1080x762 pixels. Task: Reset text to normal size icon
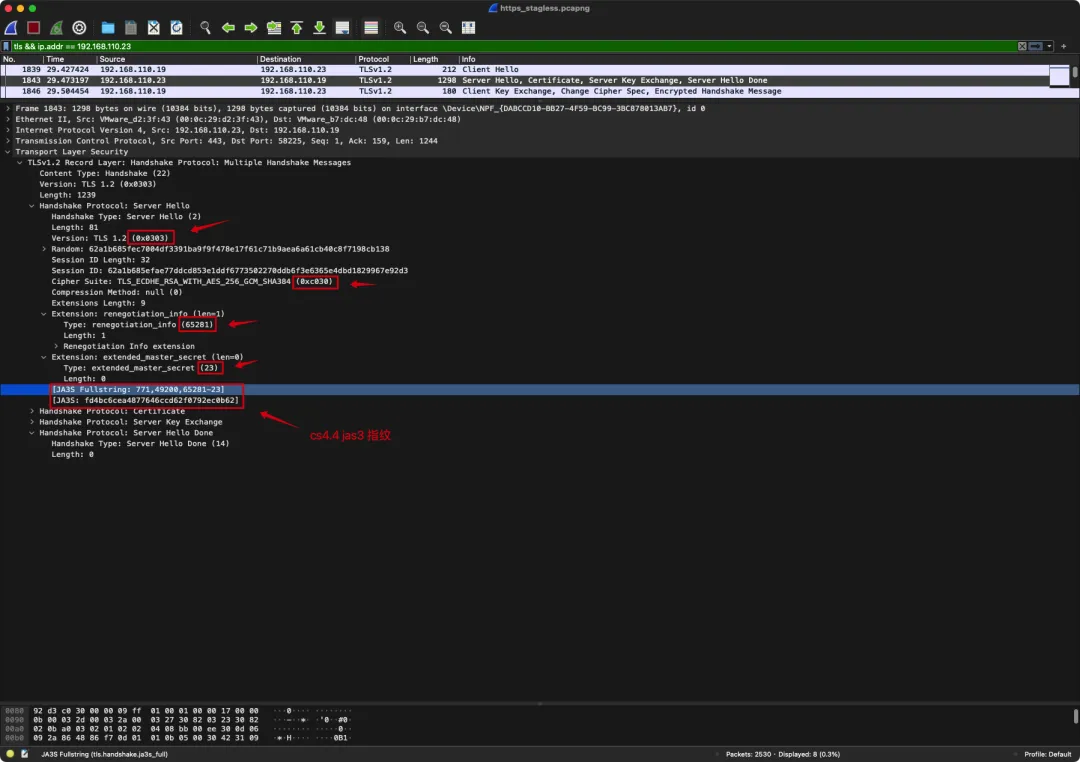(446, 28)
